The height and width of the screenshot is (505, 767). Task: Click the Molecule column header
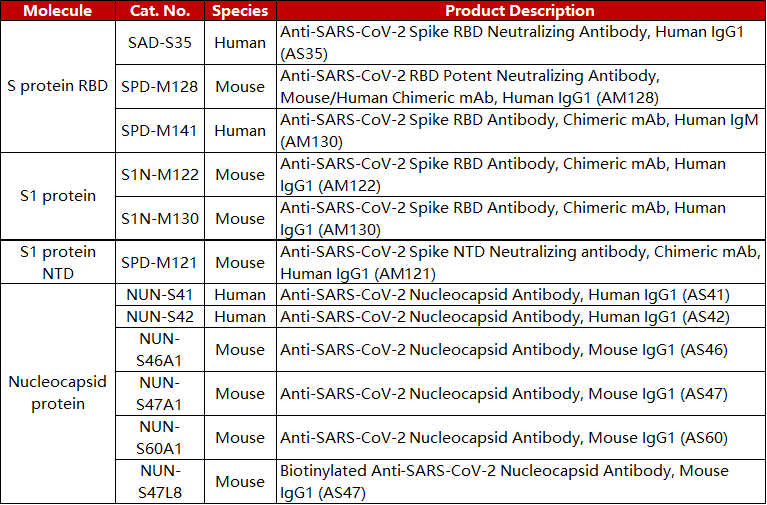(x=58, y=11)
